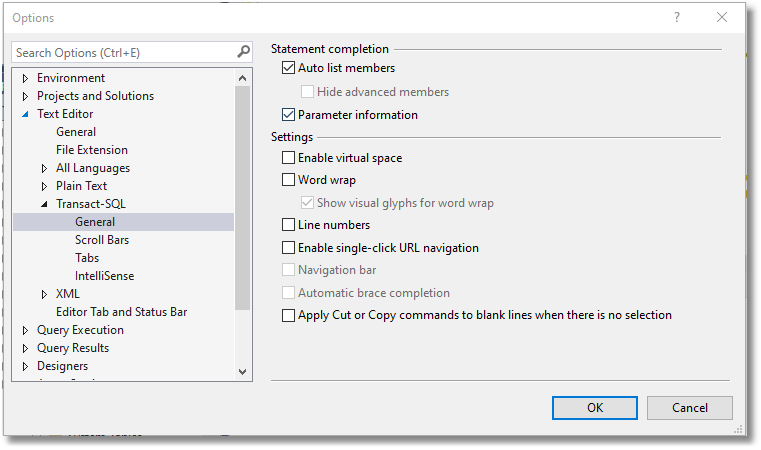Click the Cancel button
761x450 pixels.
tap(689, 407)
